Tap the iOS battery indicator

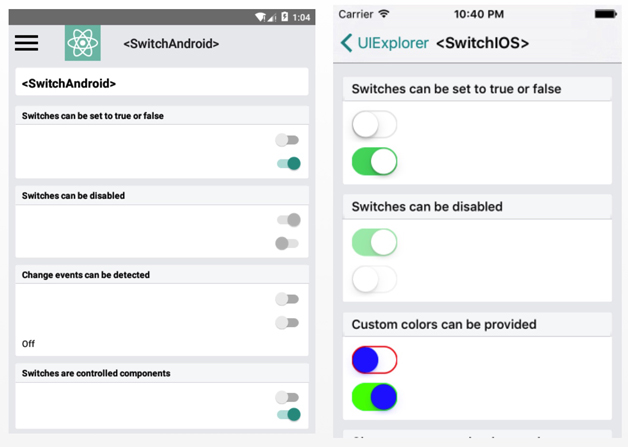click(x=605, y=14)
